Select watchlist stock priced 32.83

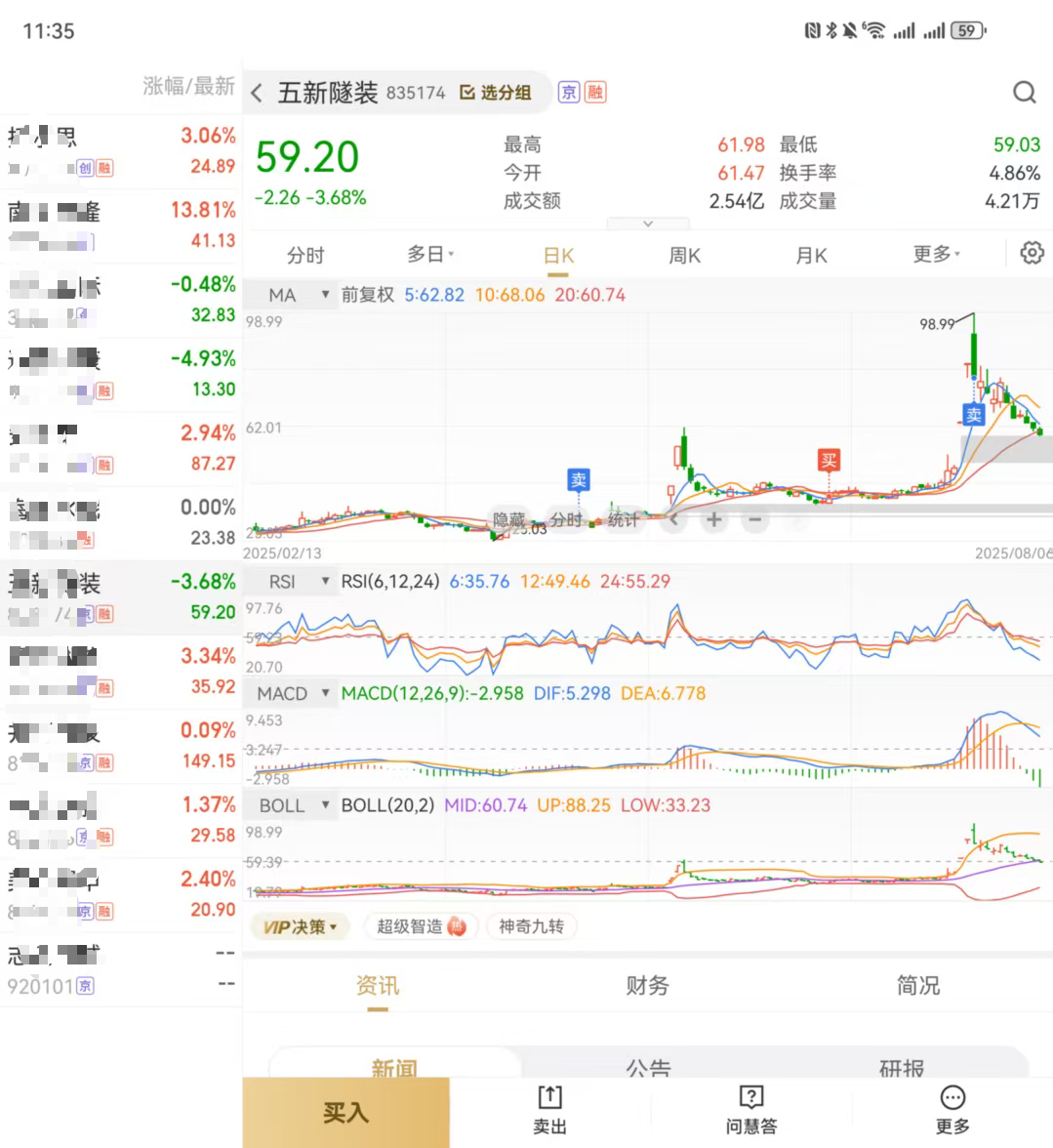121,301
